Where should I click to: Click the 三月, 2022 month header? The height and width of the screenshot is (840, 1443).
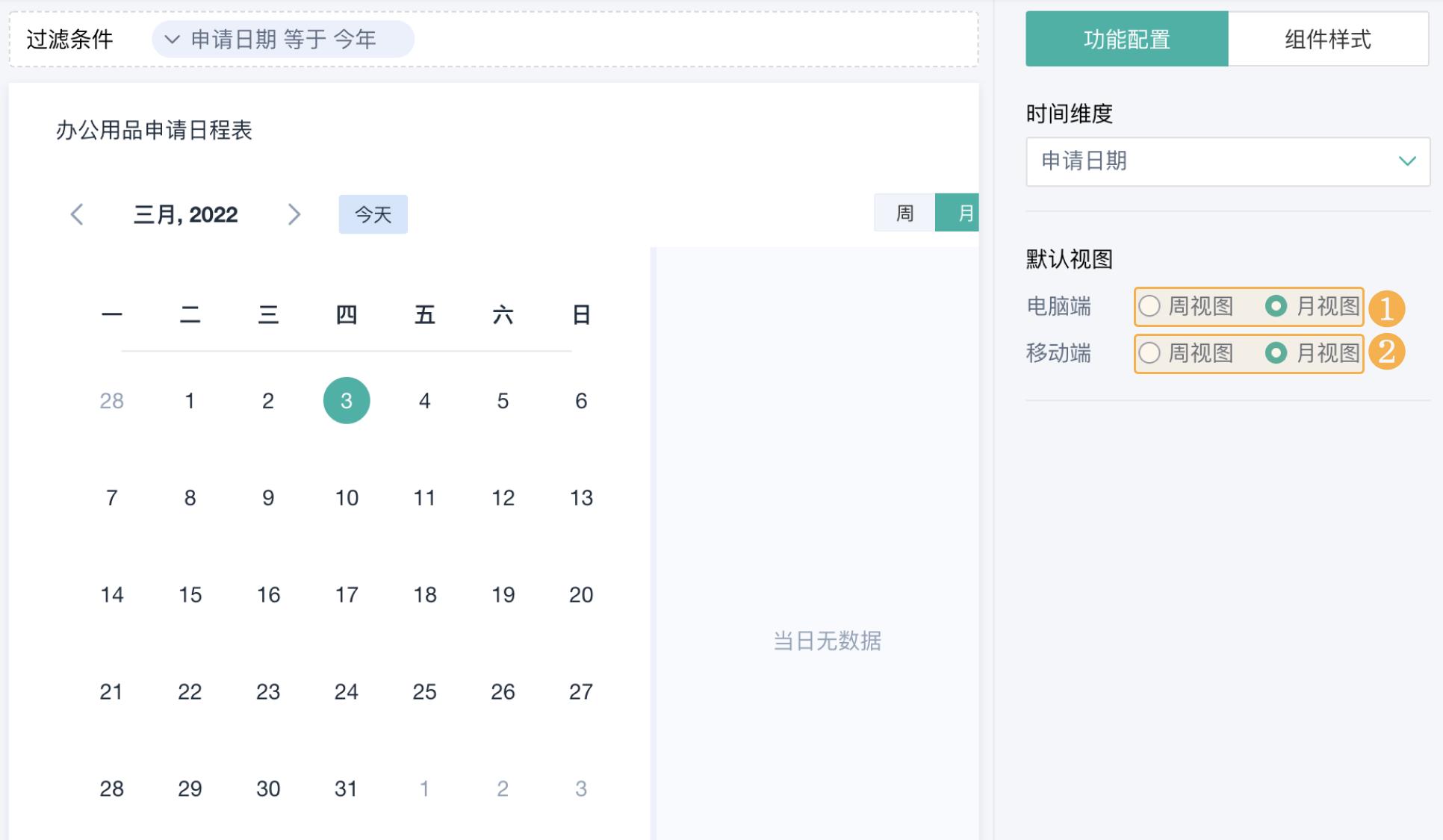pyautogui.click(x=186, y=214)
